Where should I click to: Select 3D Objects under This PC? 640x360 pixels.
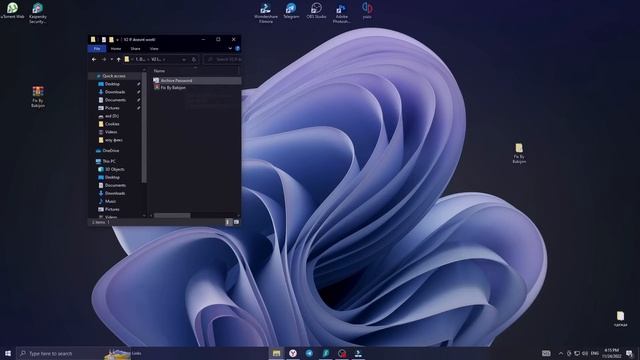115,169
